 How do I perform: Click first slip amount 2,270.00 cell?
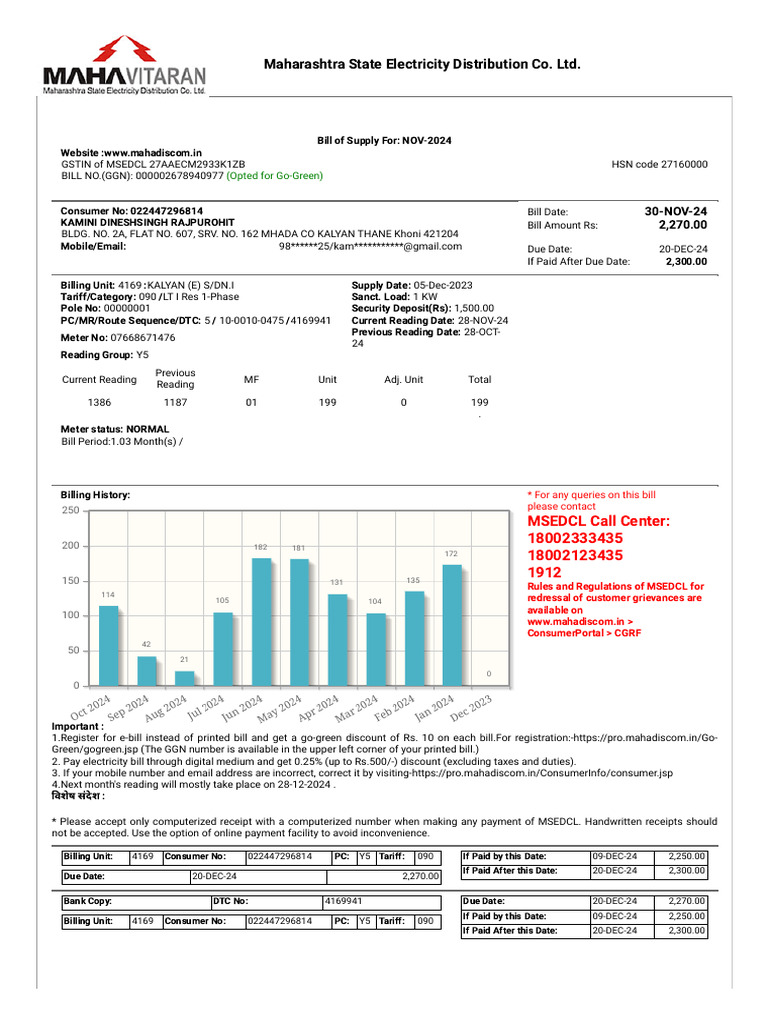pyautogui.click(x=384, y=876)
